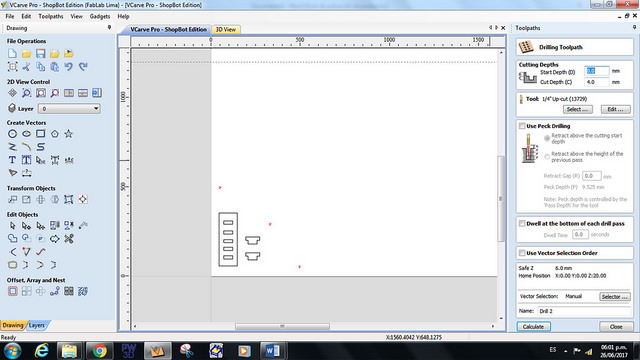
Task: Open an existing file via the first yellow folder icon
Action: (27, 53)
